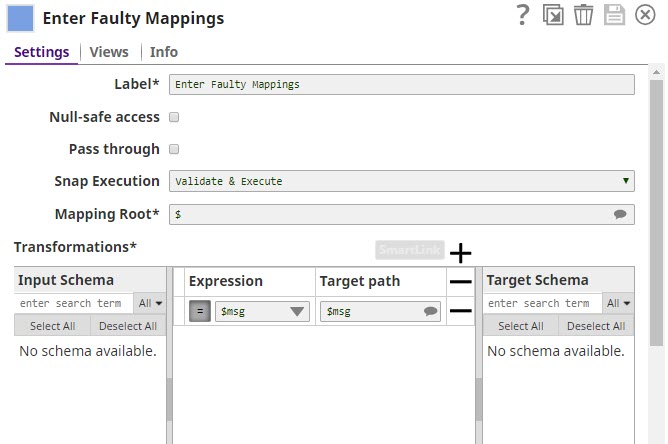Enable Null-safe access checkbox

point(174,117)
